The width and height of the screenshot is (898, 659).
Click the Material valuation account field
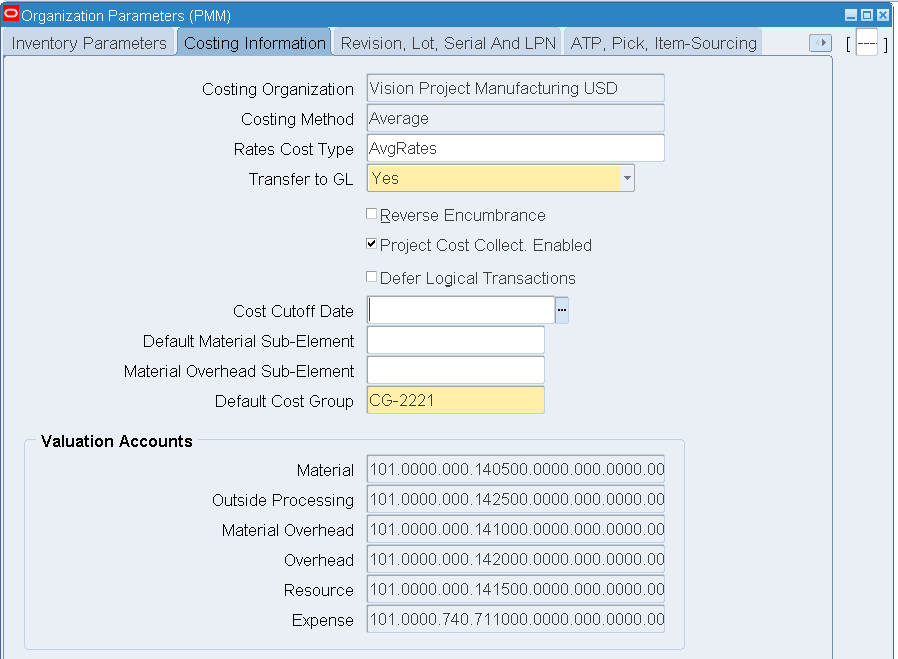tap(515, 469)
